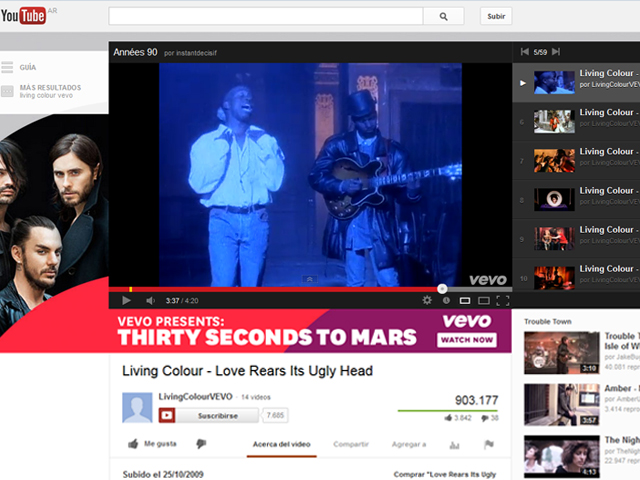
Task: Open the 14 videos link
Action: (256, 397)
